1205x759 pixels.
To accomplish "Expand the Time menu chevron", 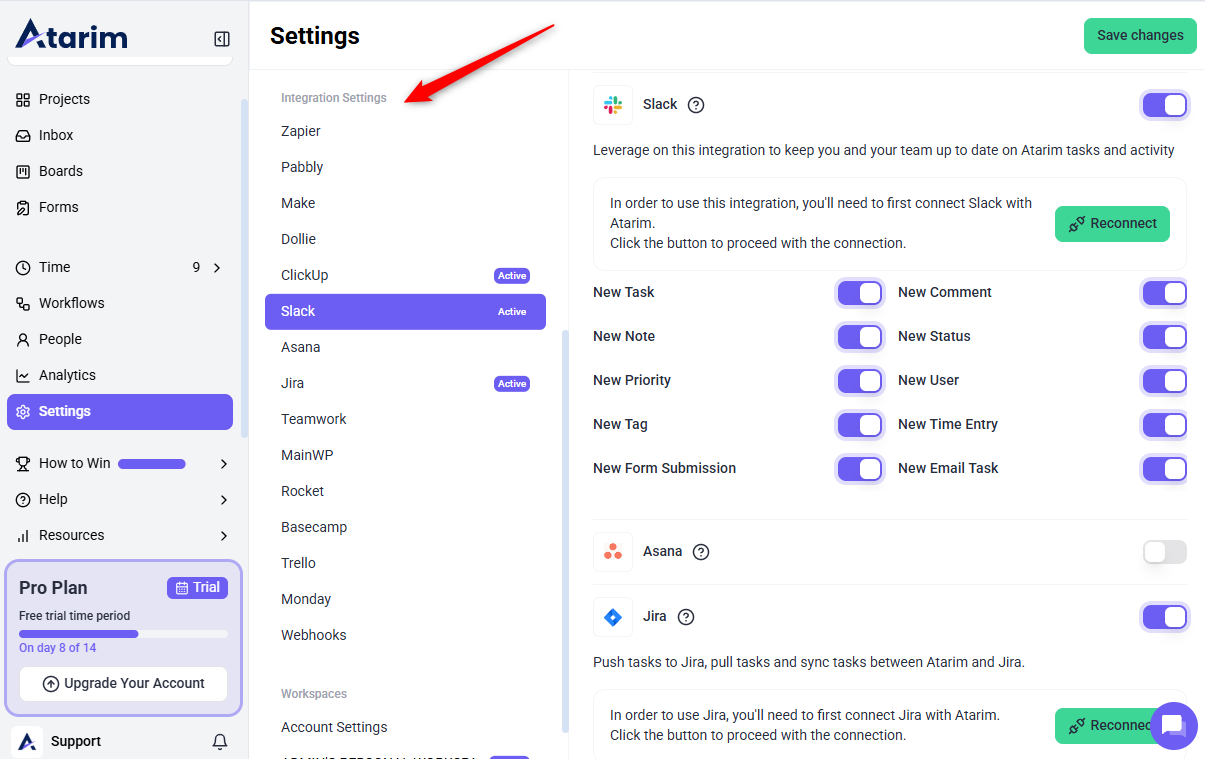I will [217, 267].
